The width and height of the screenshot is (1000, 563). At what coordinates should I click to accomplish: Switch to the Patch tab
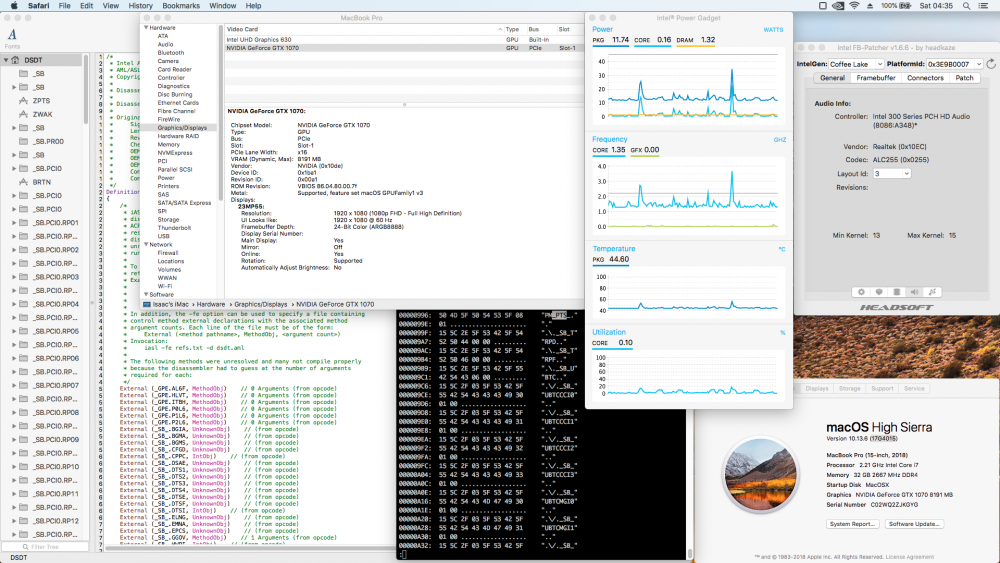pyautogui.click(x=964, y=78)
